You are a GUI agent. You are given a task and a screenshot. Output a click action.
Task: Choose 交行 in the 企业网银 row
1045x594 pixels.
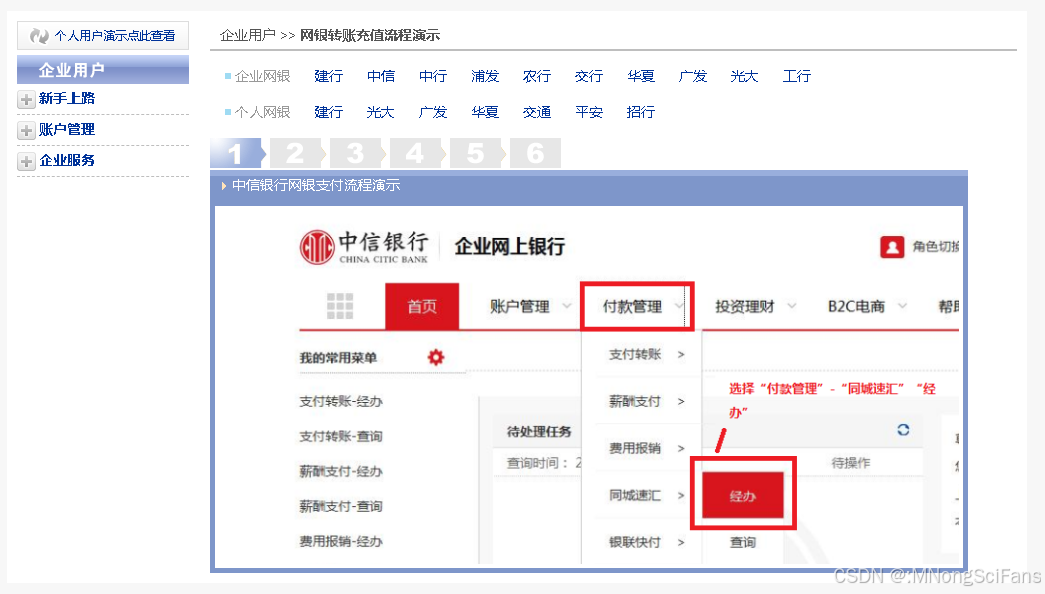click(x=588, y=76)
